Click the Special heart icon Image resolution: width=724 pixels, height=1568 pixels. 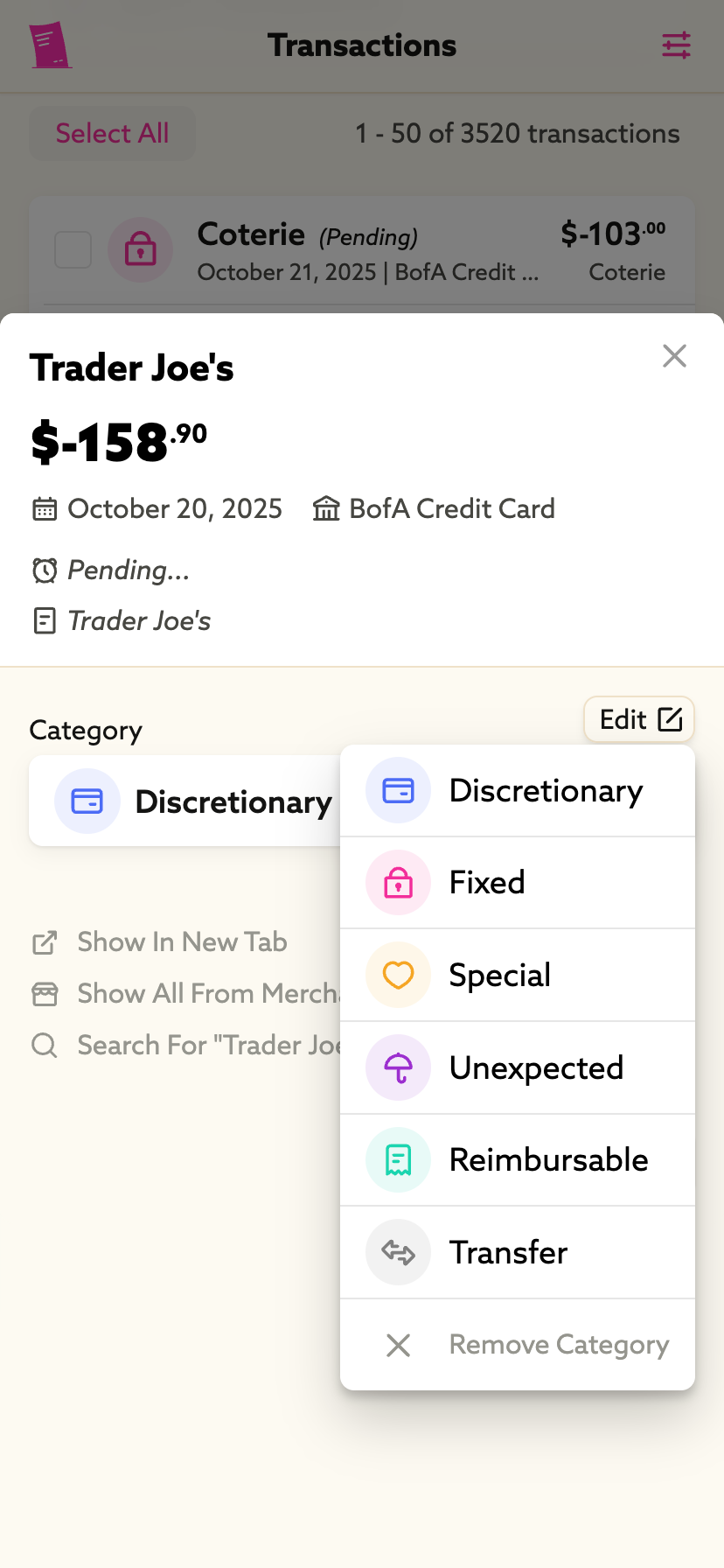click(x=398, y=975)
